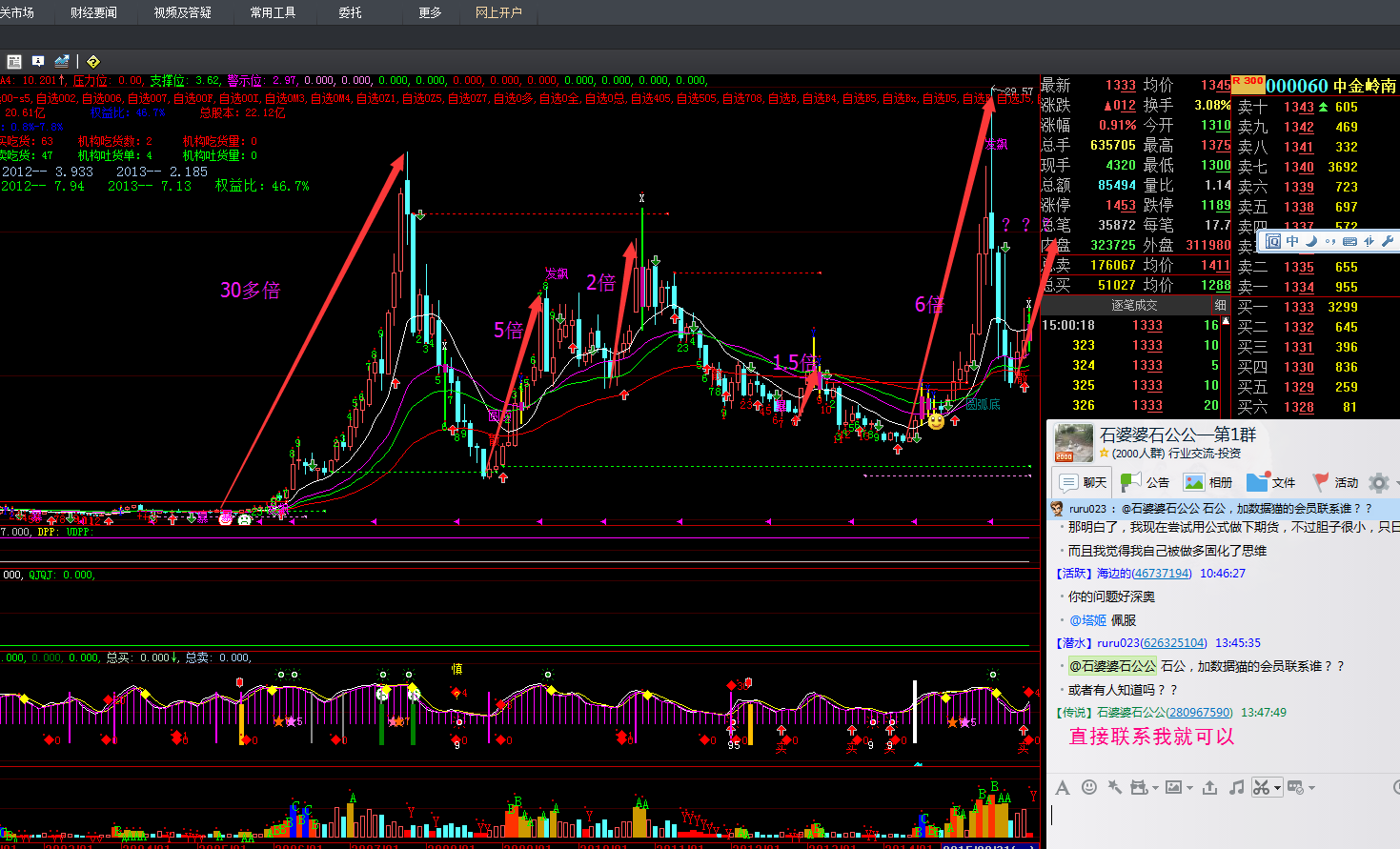Toggle the moon icon in IME toolbar
This screenshot has width=1400, height=849.
(1311, 241)
